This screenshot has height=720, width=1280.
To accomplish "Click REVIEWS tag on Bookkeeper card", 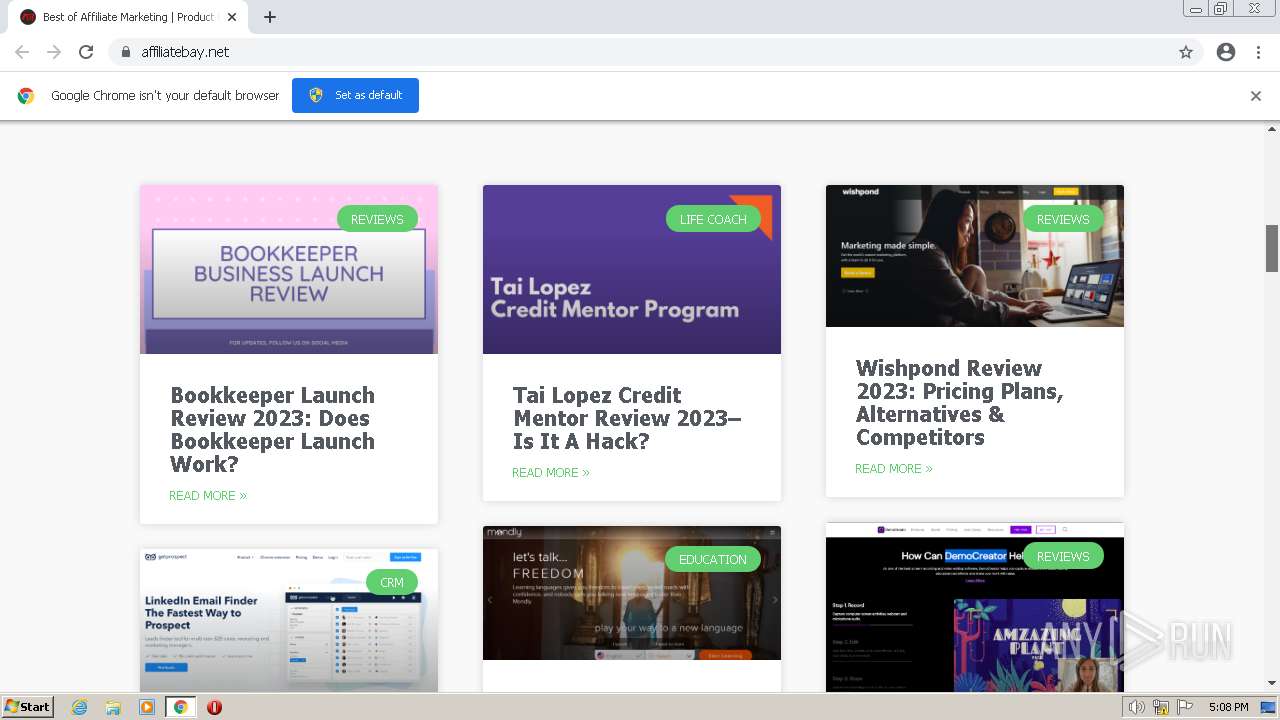I will pos(377,219).
